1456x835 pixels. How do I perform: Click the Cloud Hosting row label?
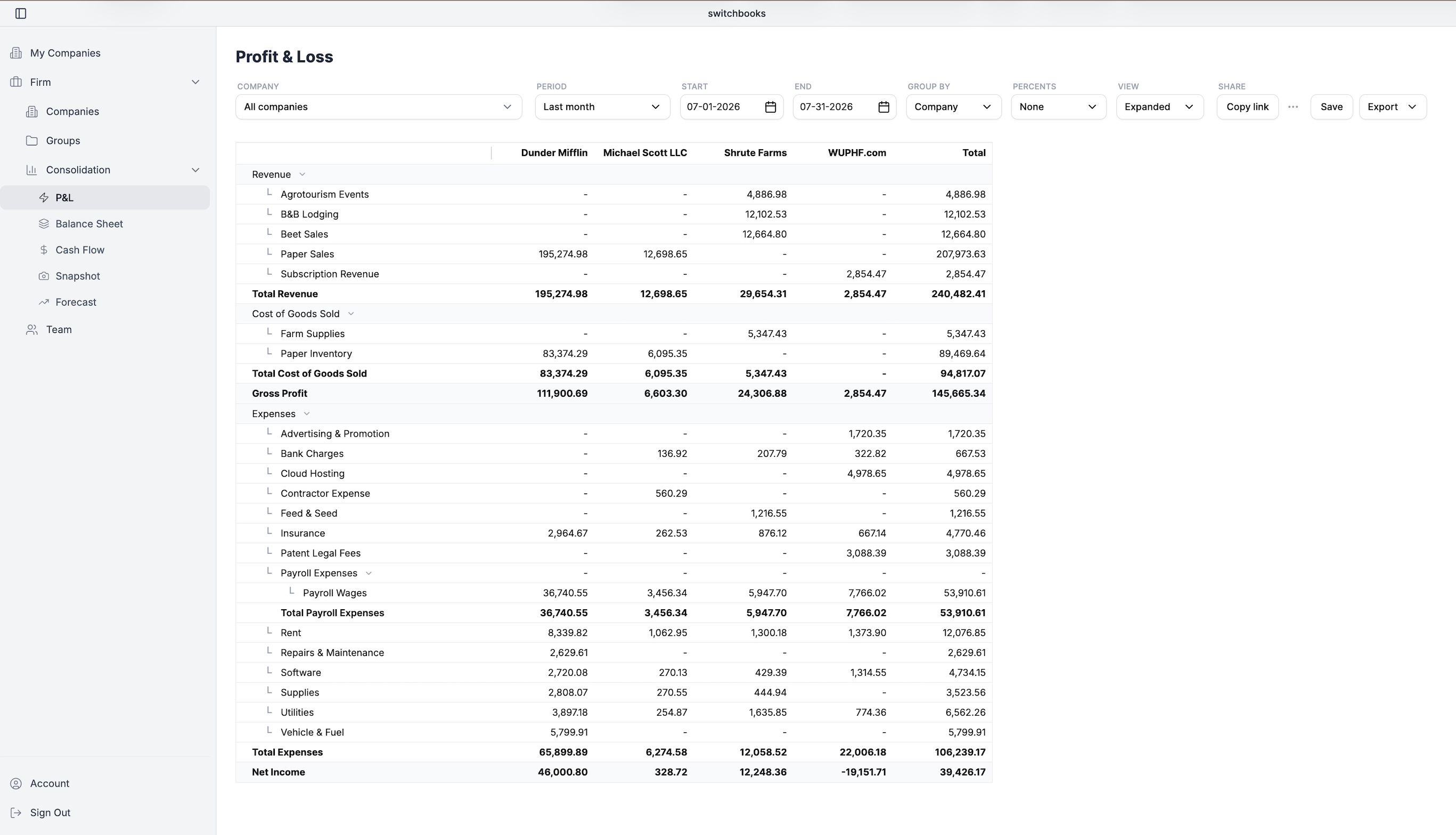tap(313, 474)
